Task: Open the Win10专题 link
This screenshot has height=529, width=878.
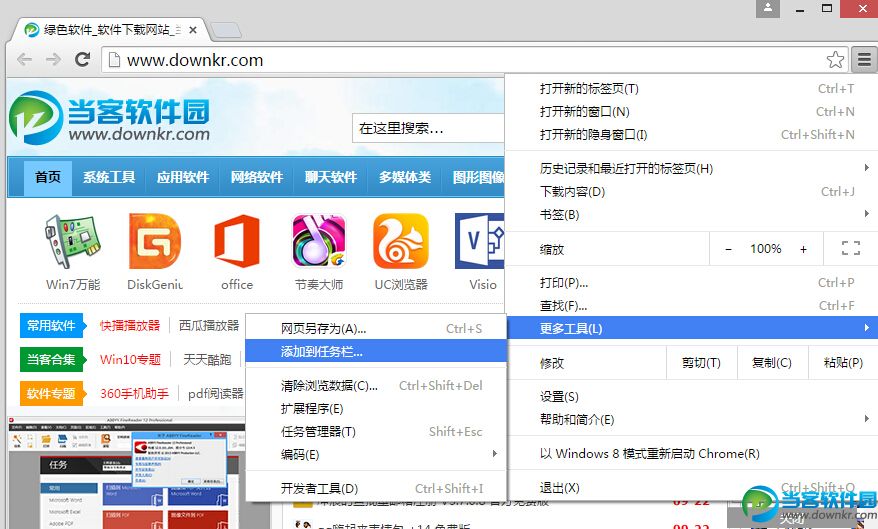Action: [x=130, y=359]
